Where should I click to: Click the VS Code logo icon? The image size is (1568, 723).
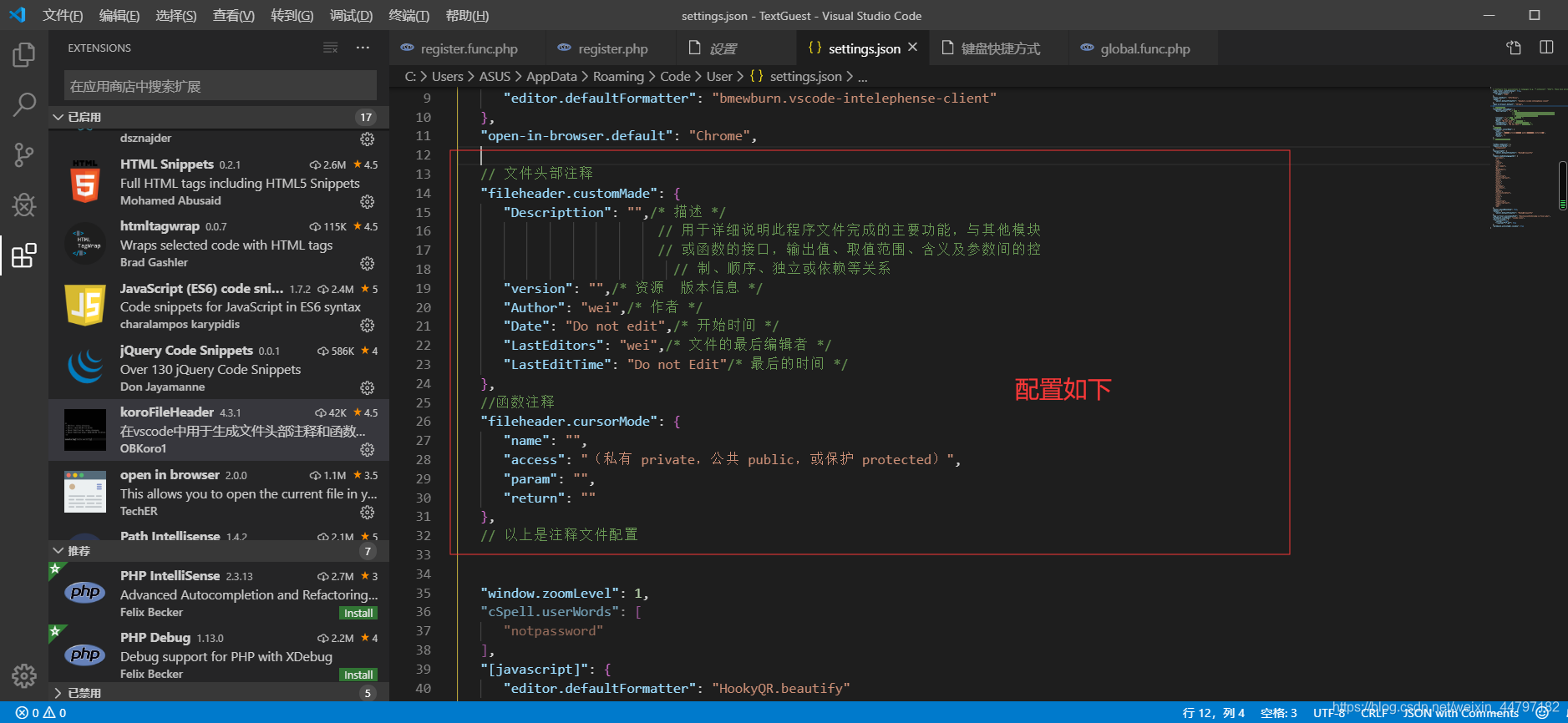point(18,15)
